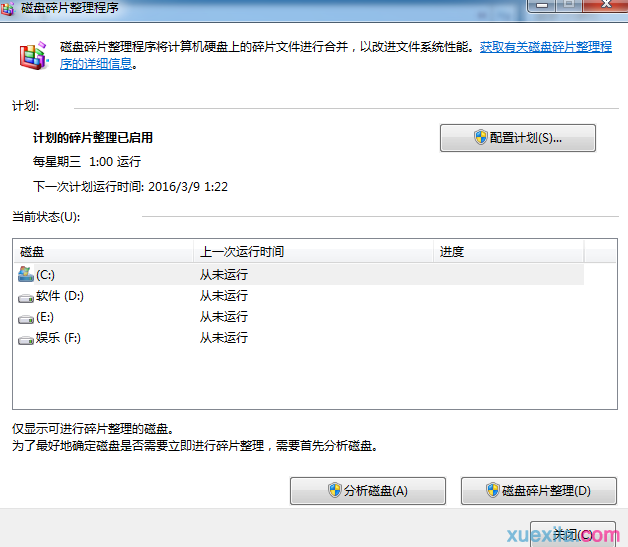The image size is (628, 547).
Task: Open link 获取有关磁盘碎片整理程序的详细信息
Action: tap(545, 47)
